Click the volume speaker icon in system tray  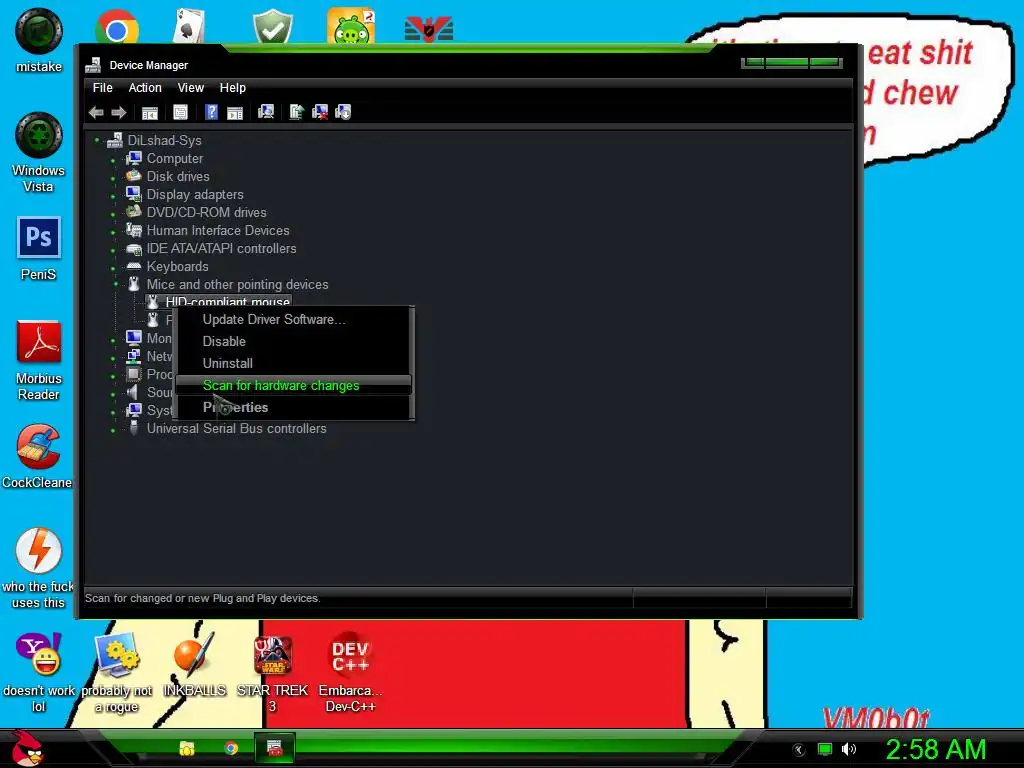pyautogui.click(x=848, y=749)
